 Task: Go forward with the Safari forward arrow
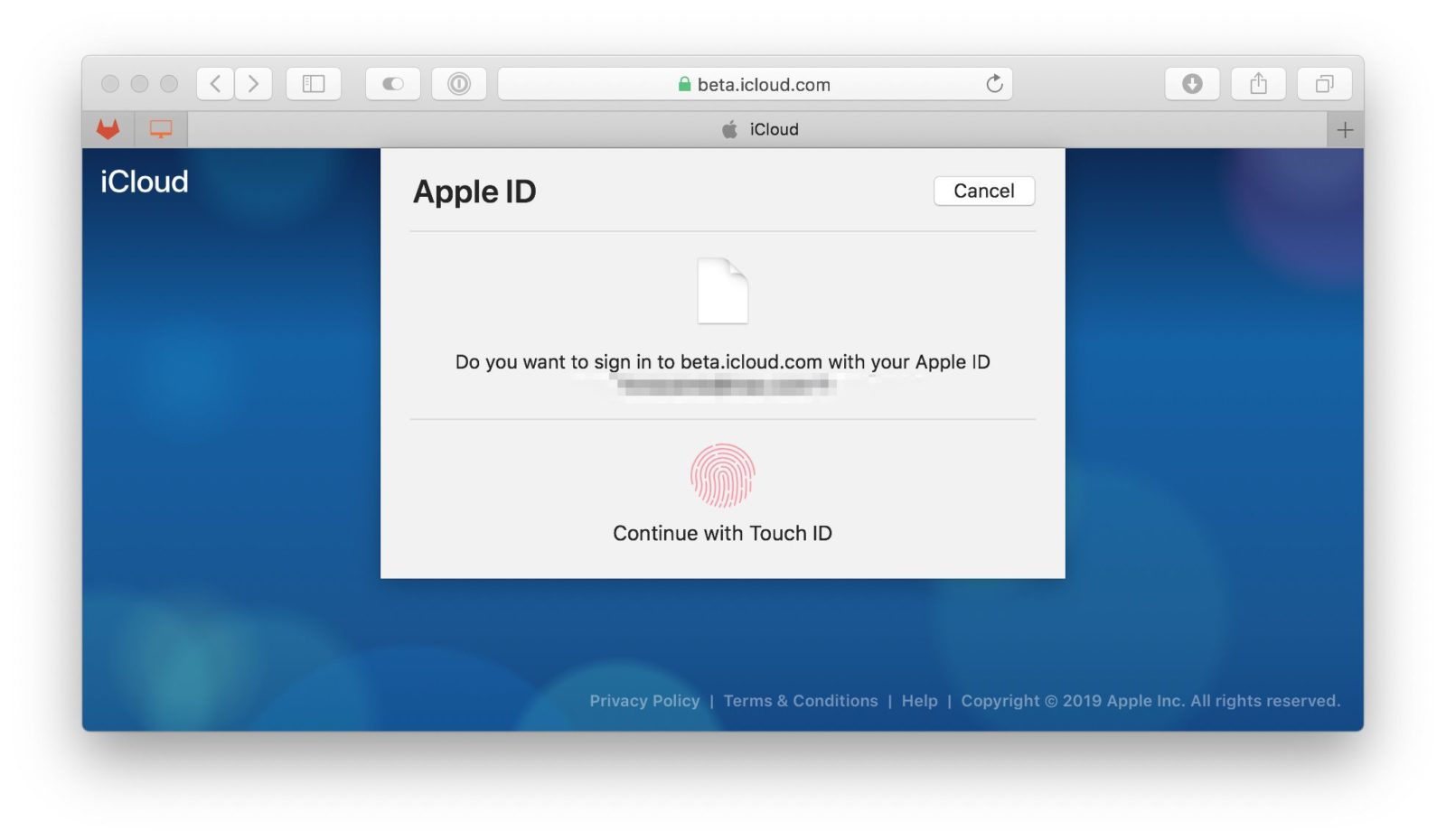tap(254, 84)
